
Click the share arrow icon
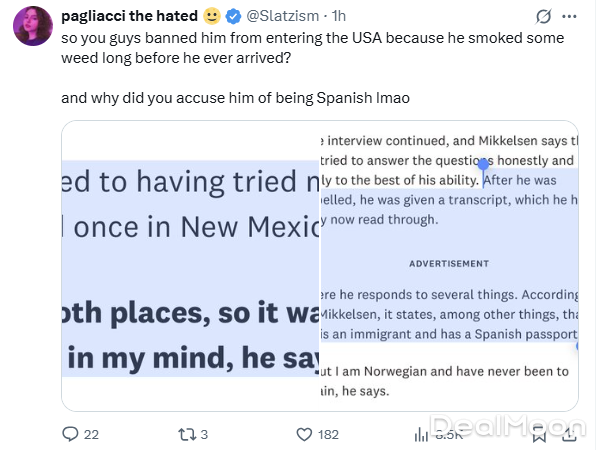coord(569,433)
